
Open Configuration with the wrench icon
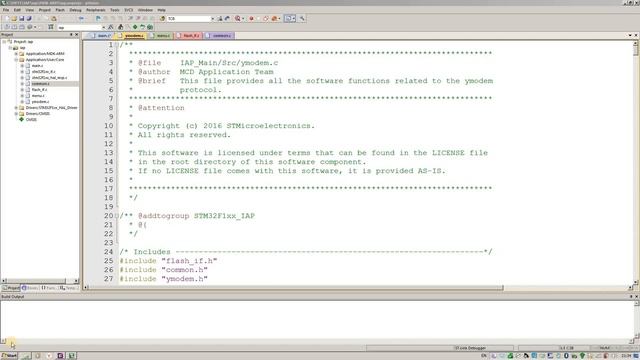click(x=302, y=18)
